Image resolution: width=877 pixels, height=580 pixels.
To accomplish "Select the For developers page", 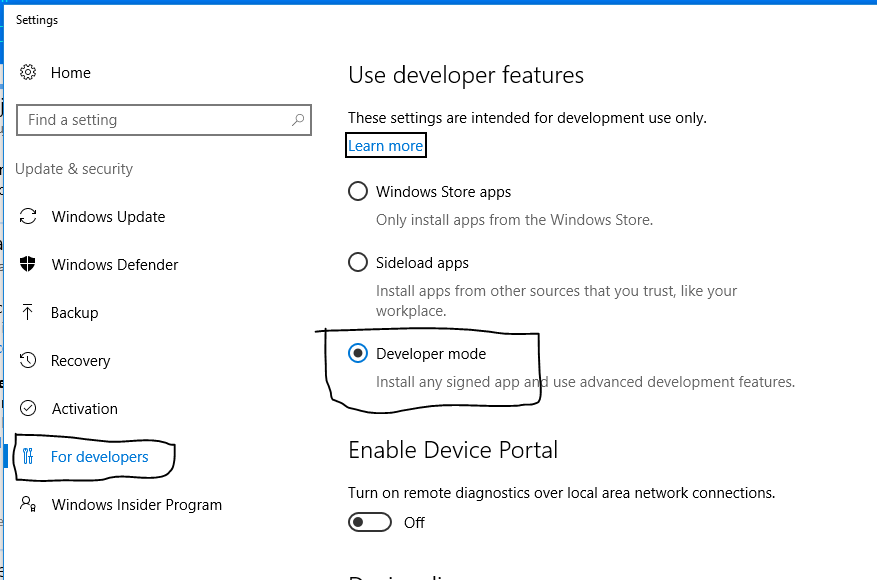I will [100, 457].
